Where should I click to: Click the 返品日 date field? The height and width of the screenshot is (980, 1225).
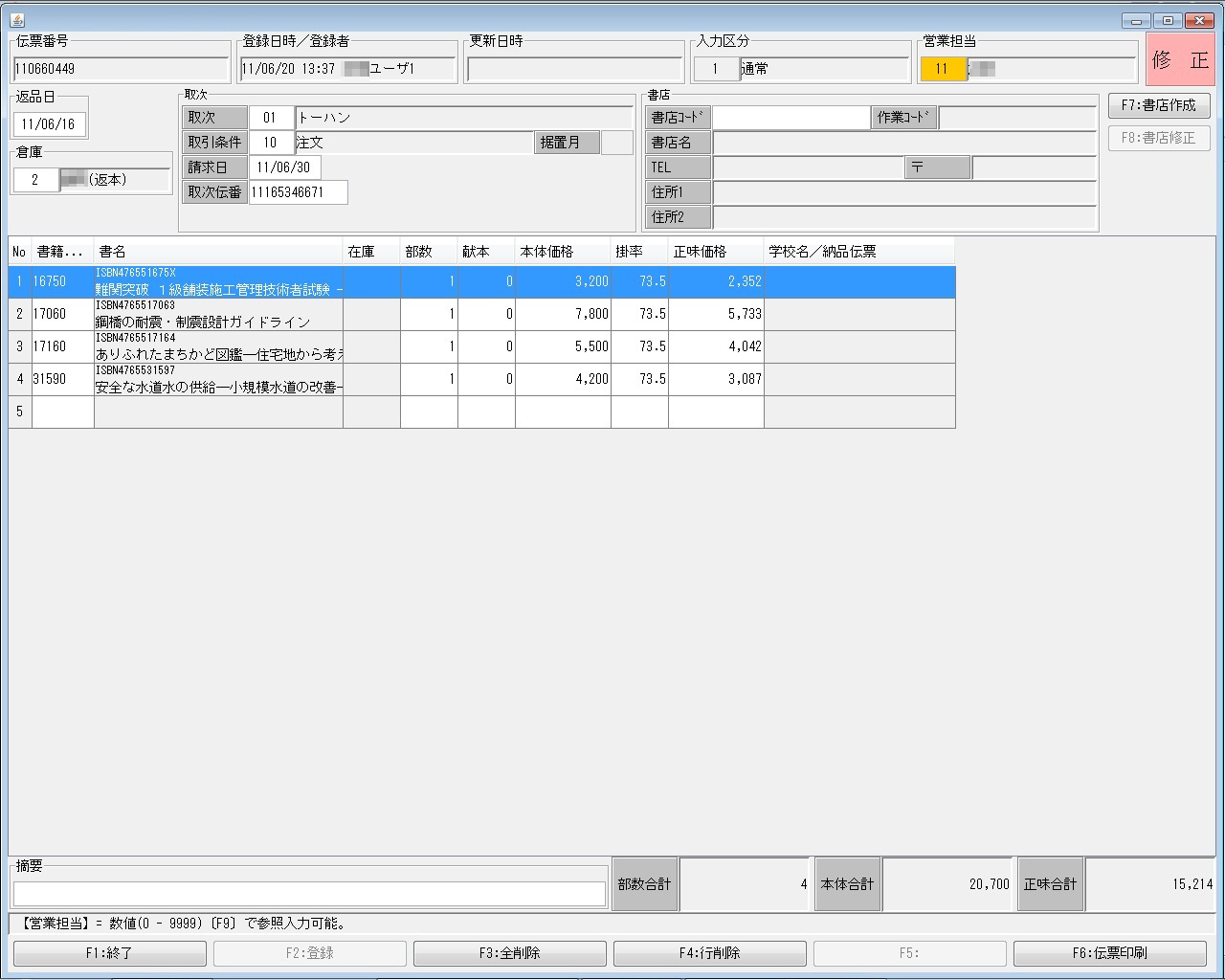pos(49,124)
